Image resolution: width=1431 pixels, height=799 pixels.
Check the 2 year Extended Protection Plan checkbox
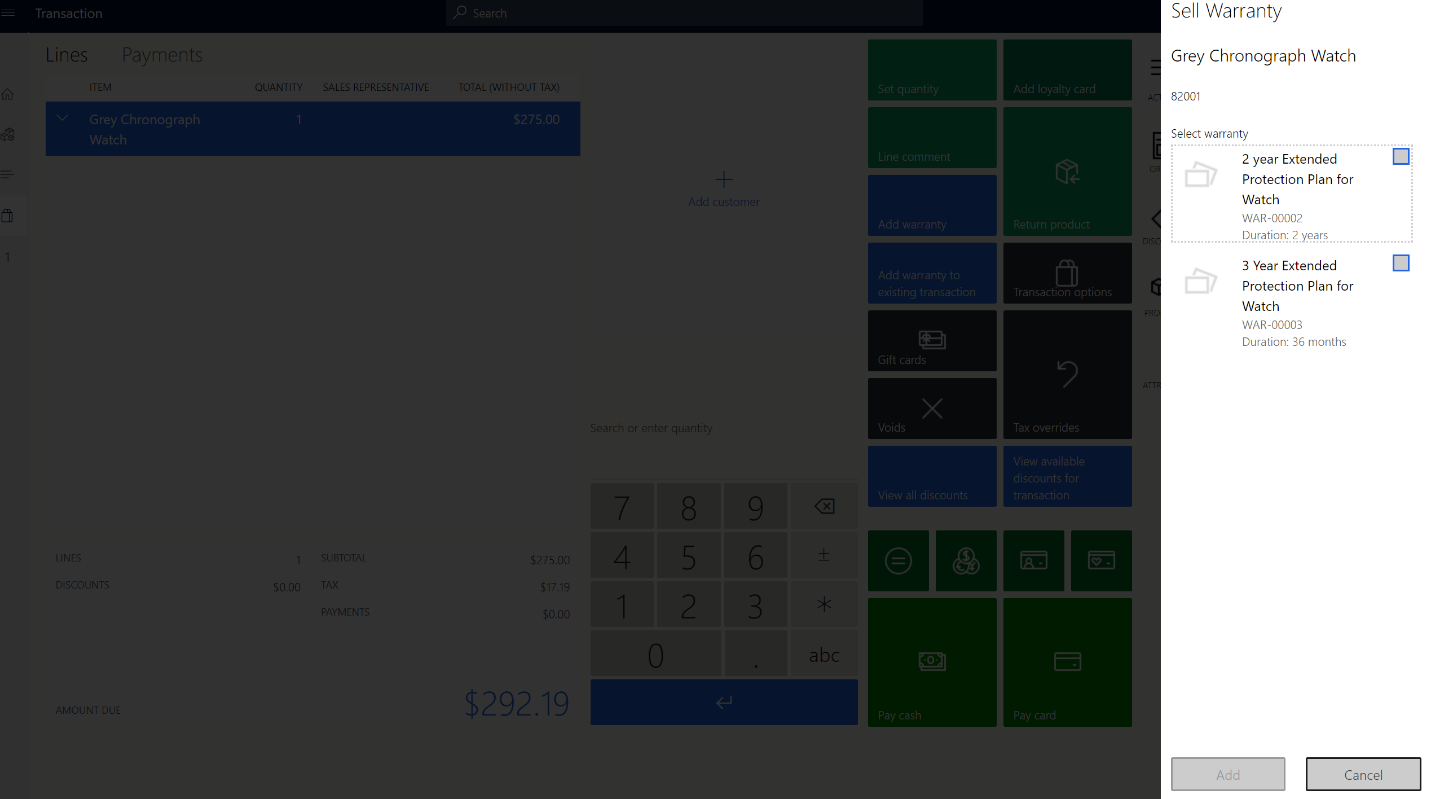(x=1401, y=157)
